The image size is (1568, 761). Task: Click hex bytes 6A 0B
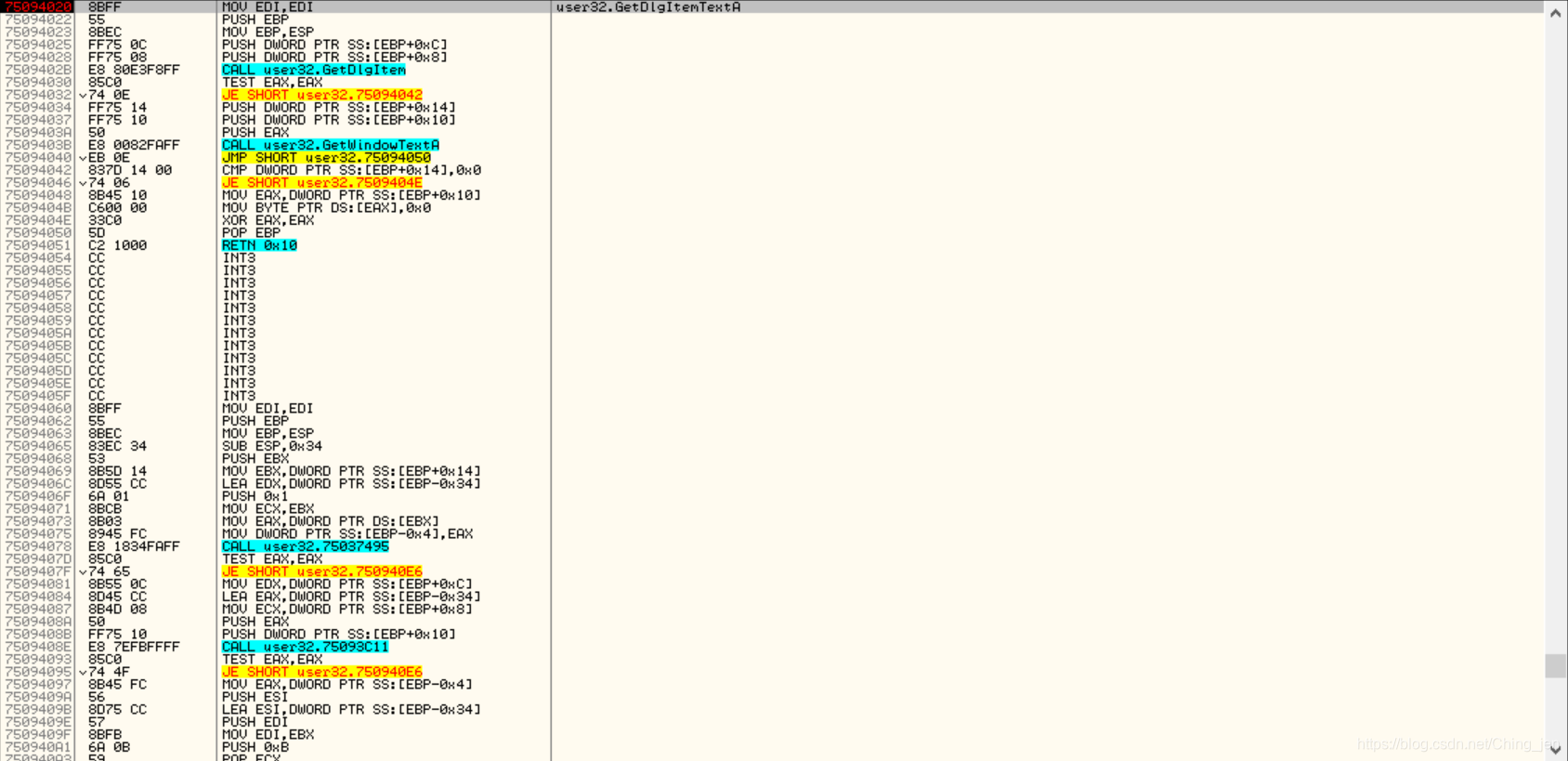click(x=109, y=747)
